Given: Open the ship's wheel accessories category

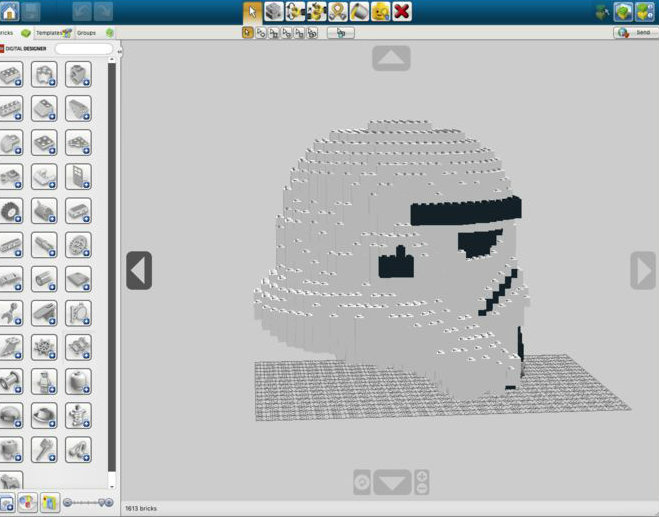Looking at the screenshot, I should coord(44,347).
